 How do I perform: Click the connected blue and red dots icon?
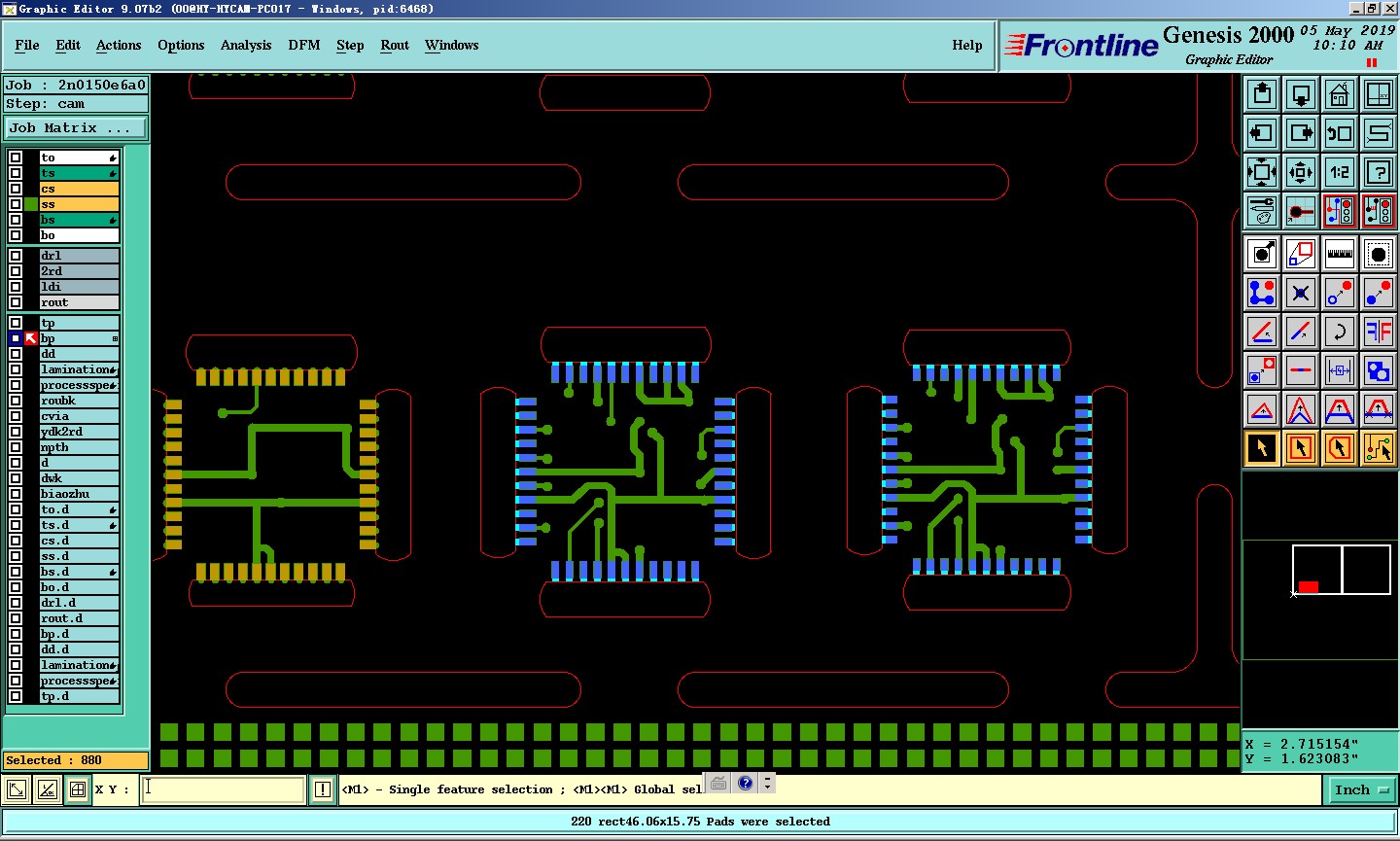click(x=1262, y=293)
